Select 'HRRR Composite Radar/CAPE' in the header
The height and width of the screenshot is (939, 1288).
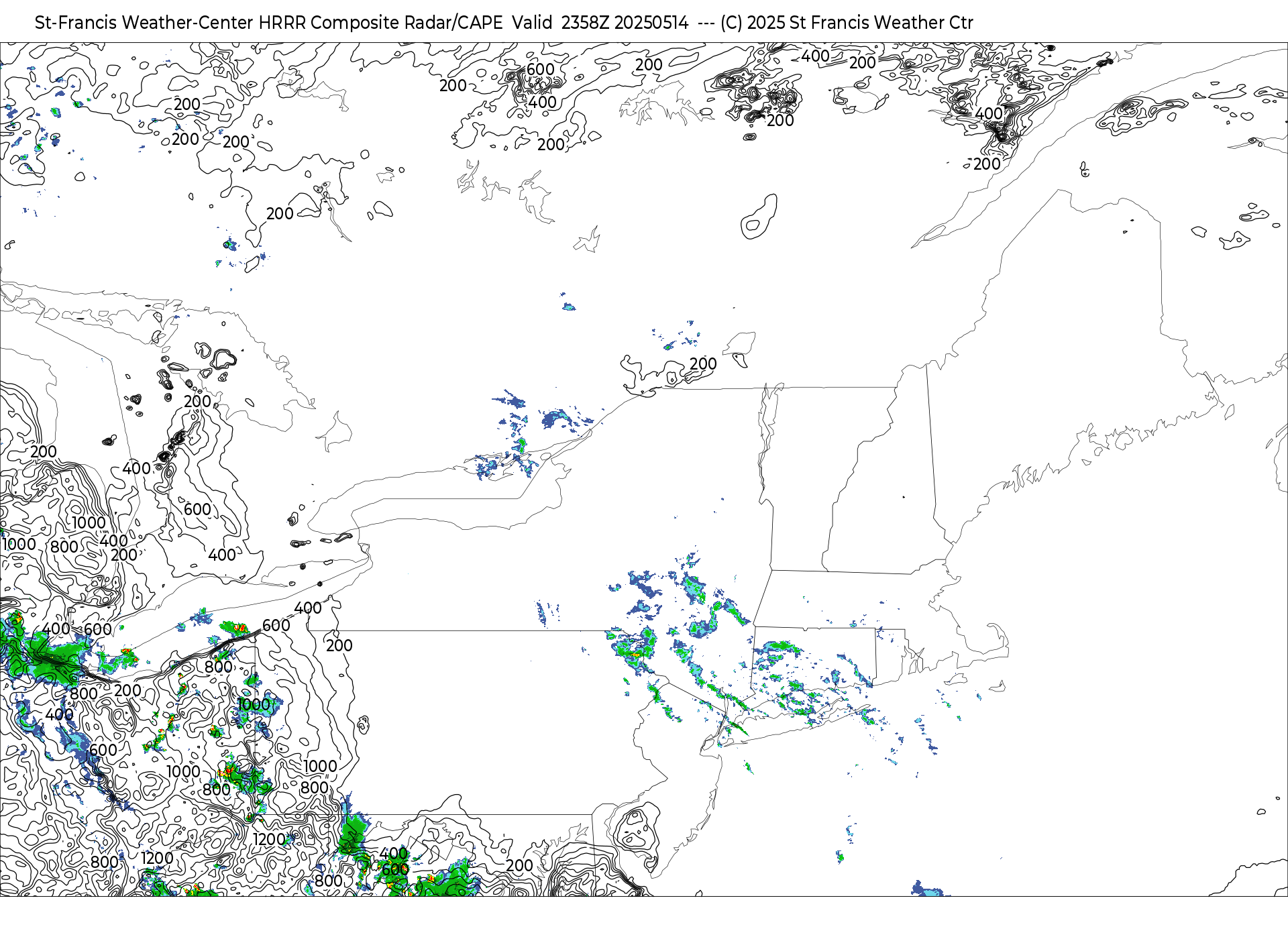pos(380,23)
